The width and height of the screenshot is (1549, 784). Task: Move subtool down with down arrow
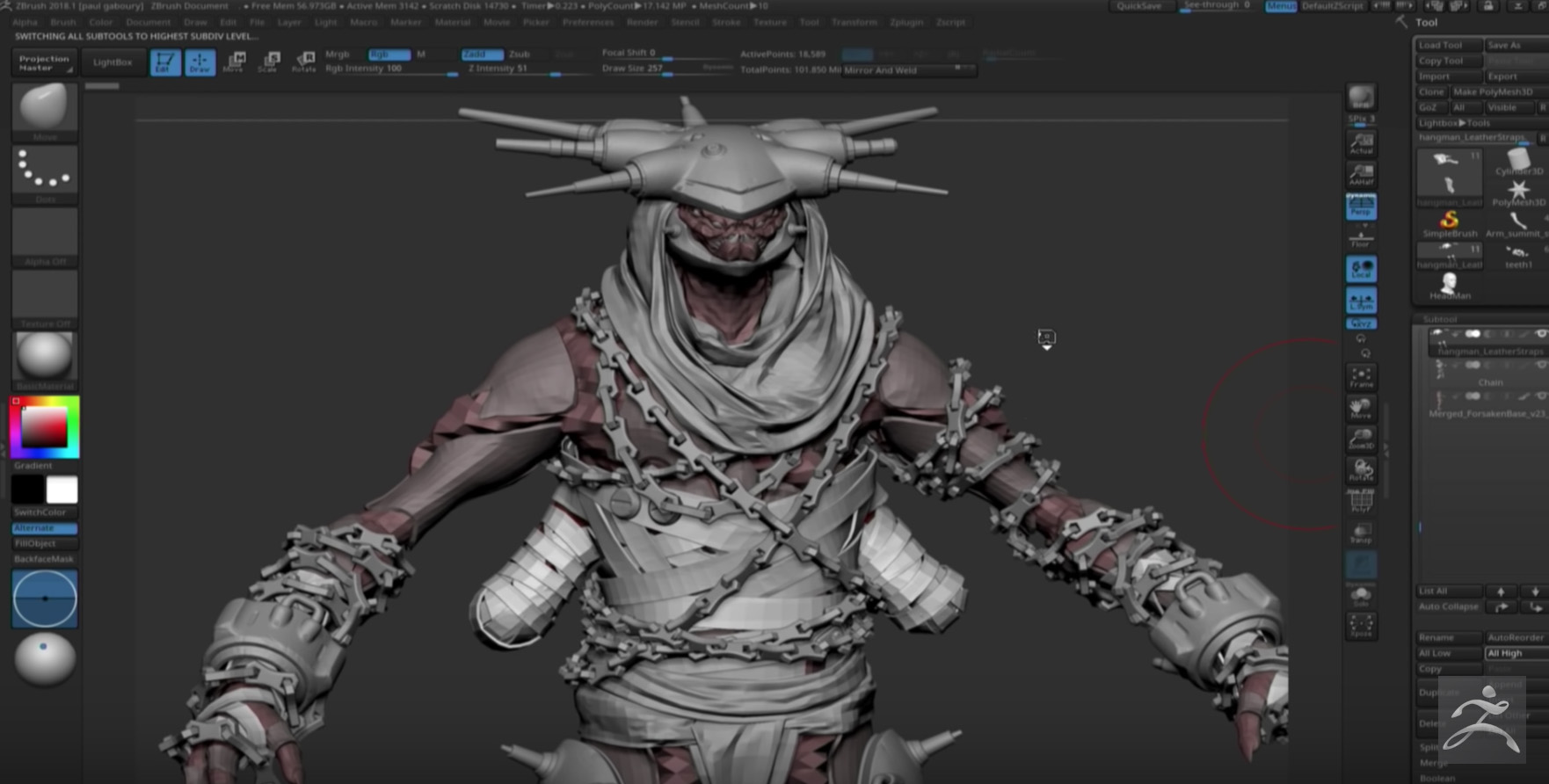point(1535,591)
